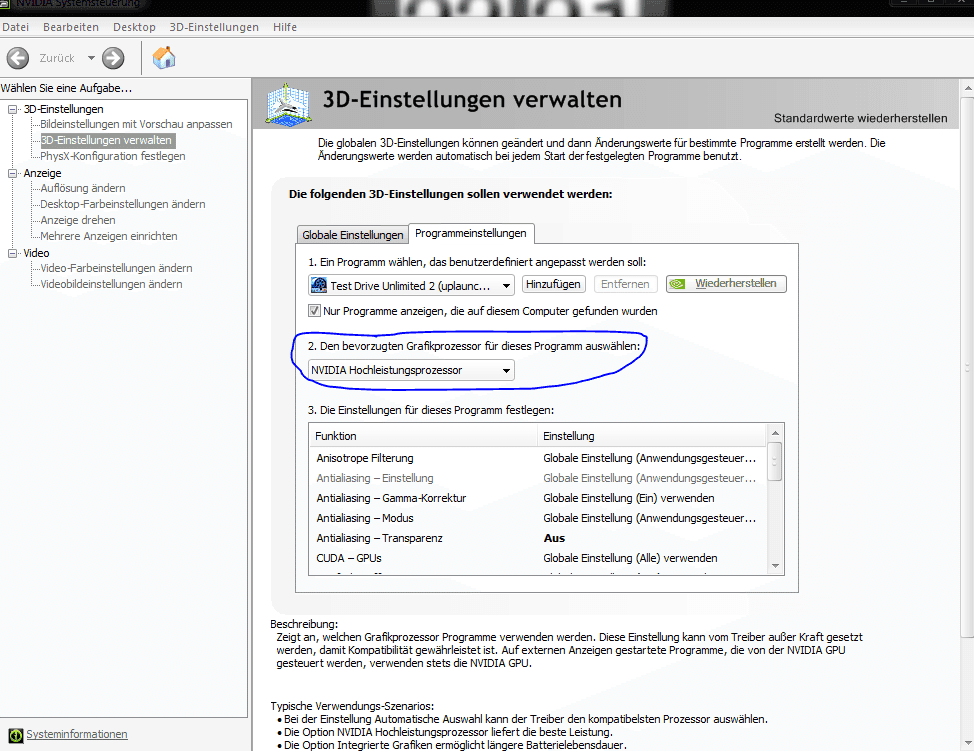Open the preferred graphics processor dropdown
Screen dimensions: 974x751
pos(411,370)
